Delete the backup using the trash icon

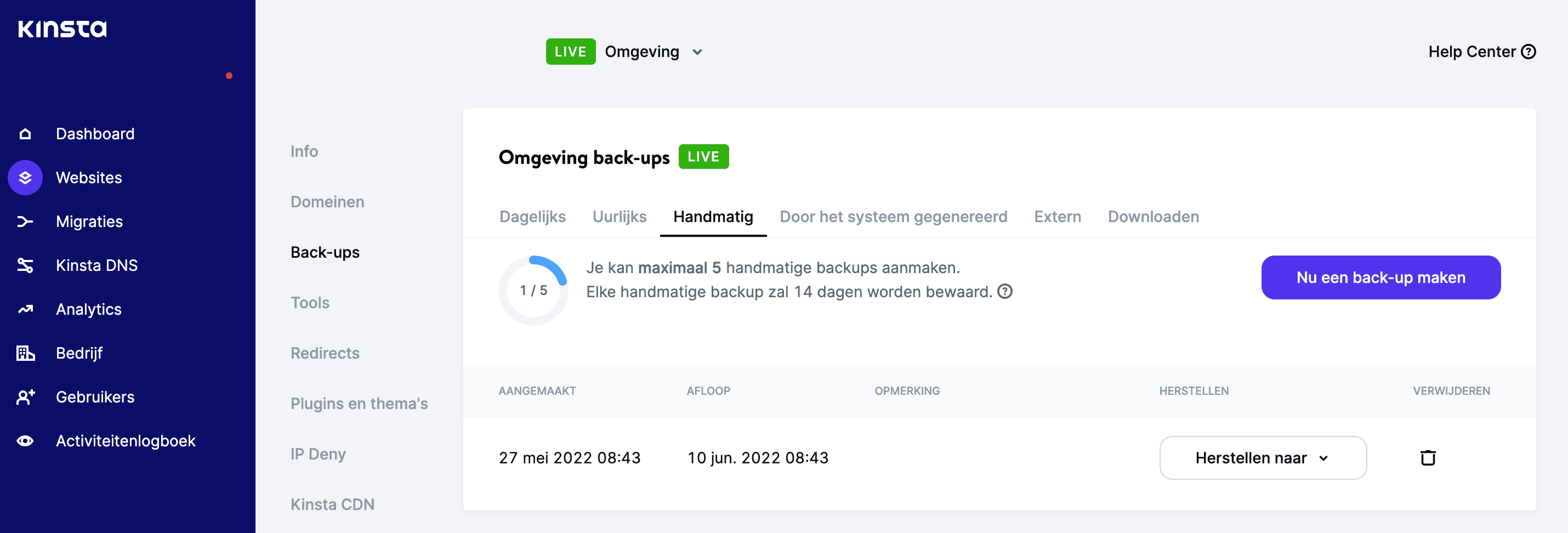[1429, 457]
